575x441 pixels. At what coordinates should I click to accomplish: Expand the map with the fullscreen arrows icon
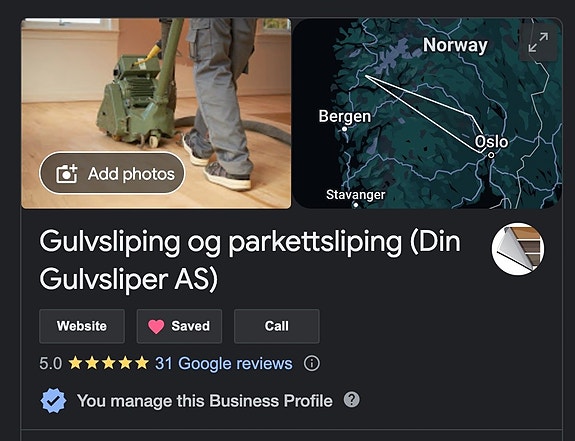538,42
